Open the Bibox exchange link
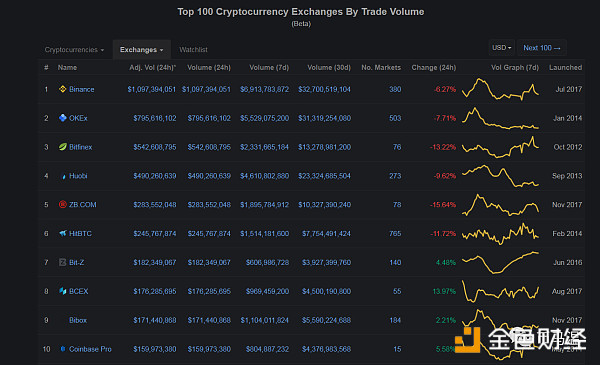The width and height of the screenshot is (600, 365). tap(78, 320)
